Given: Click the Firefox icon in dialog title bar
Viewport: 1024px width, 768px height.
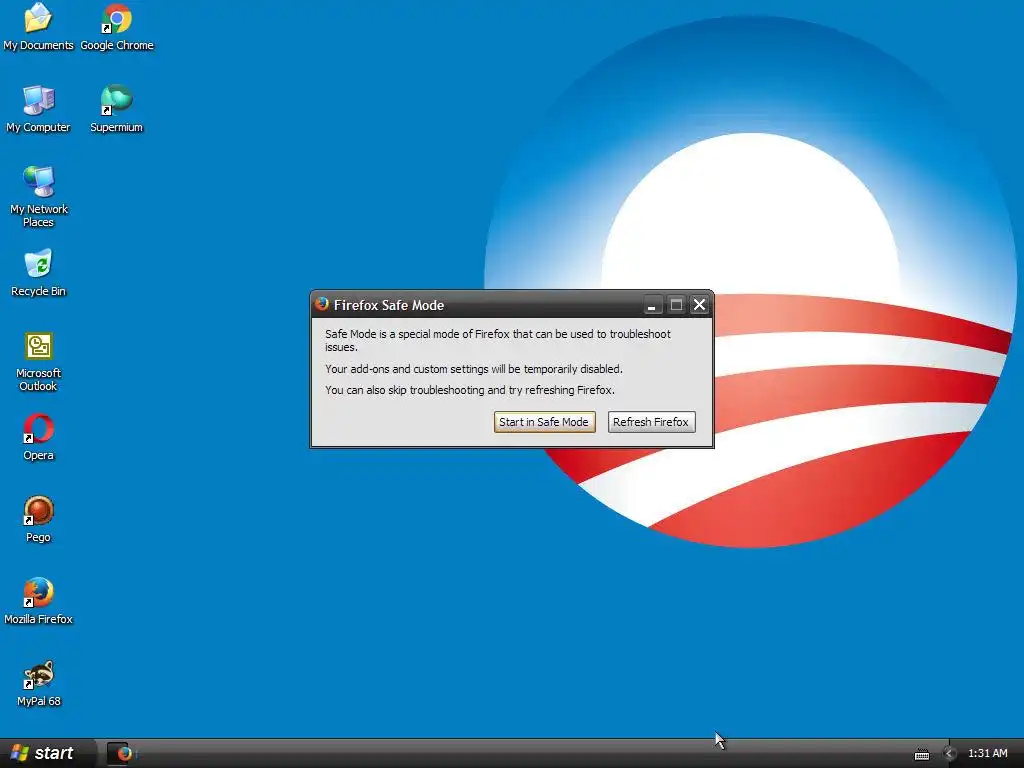Looking at the screenshot, I should tap(321, 304).
